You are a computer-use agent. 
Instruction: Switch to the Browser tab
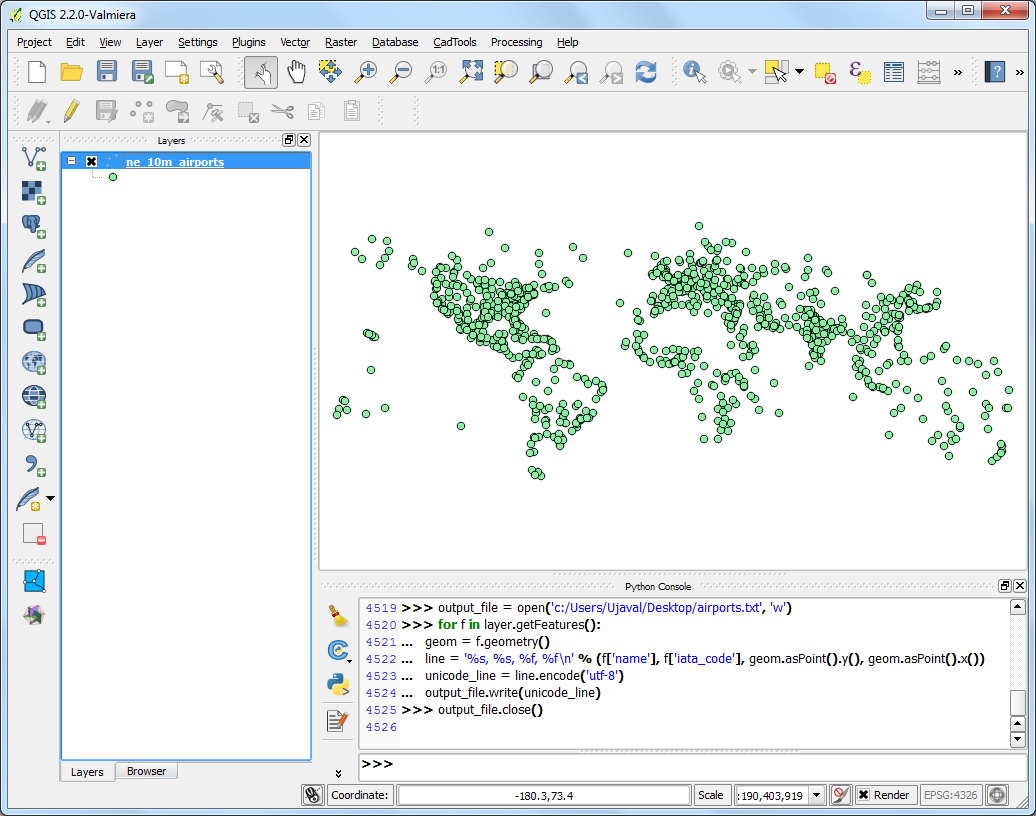(146, 771)
